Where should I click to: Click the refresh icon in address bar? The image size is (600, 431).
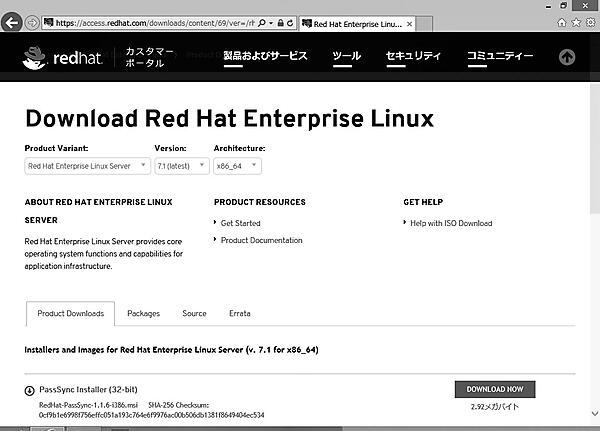(x=288, y=22)
